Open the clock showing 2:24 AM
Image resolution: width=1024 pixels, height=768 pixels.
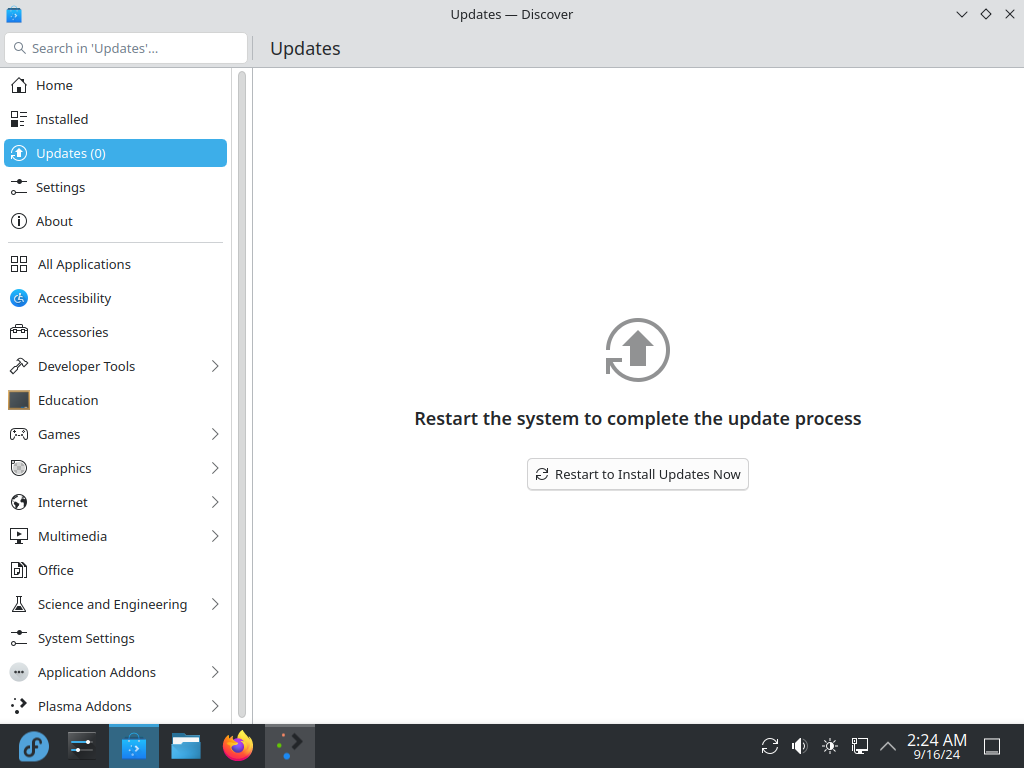coord(936,746)
